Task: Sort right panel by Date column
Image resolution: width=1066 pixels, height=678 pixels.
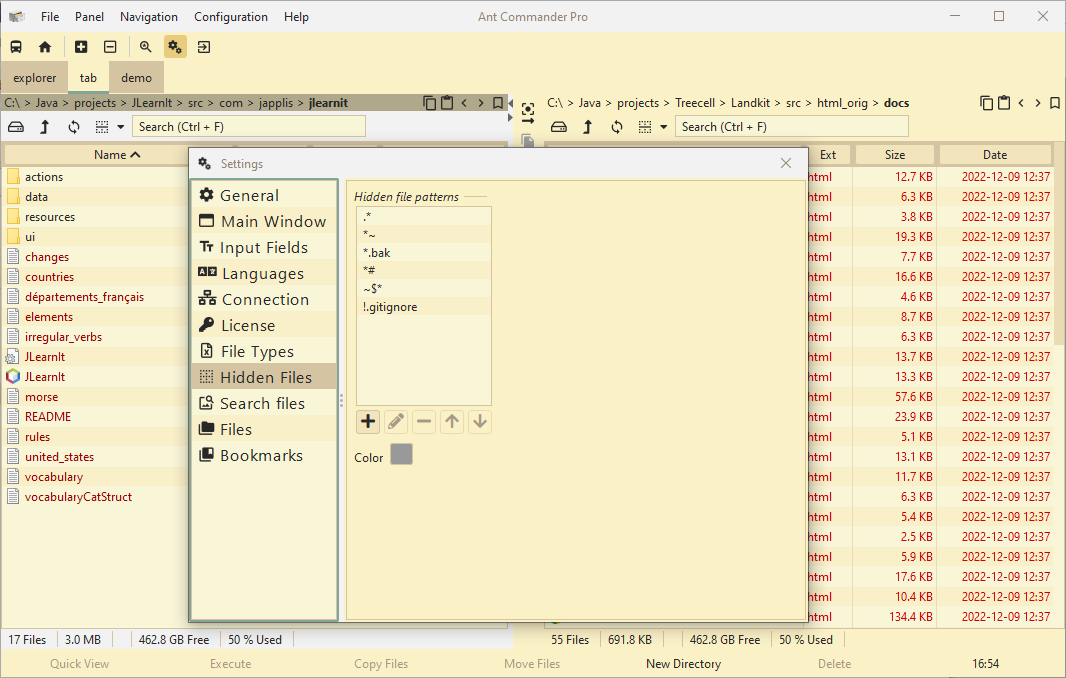Action: point(995,155)
